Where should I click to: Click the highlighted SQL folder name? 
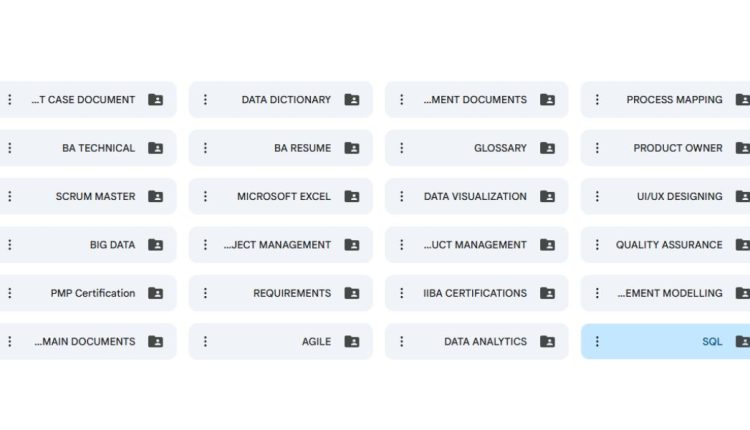[x=711, y=342]
